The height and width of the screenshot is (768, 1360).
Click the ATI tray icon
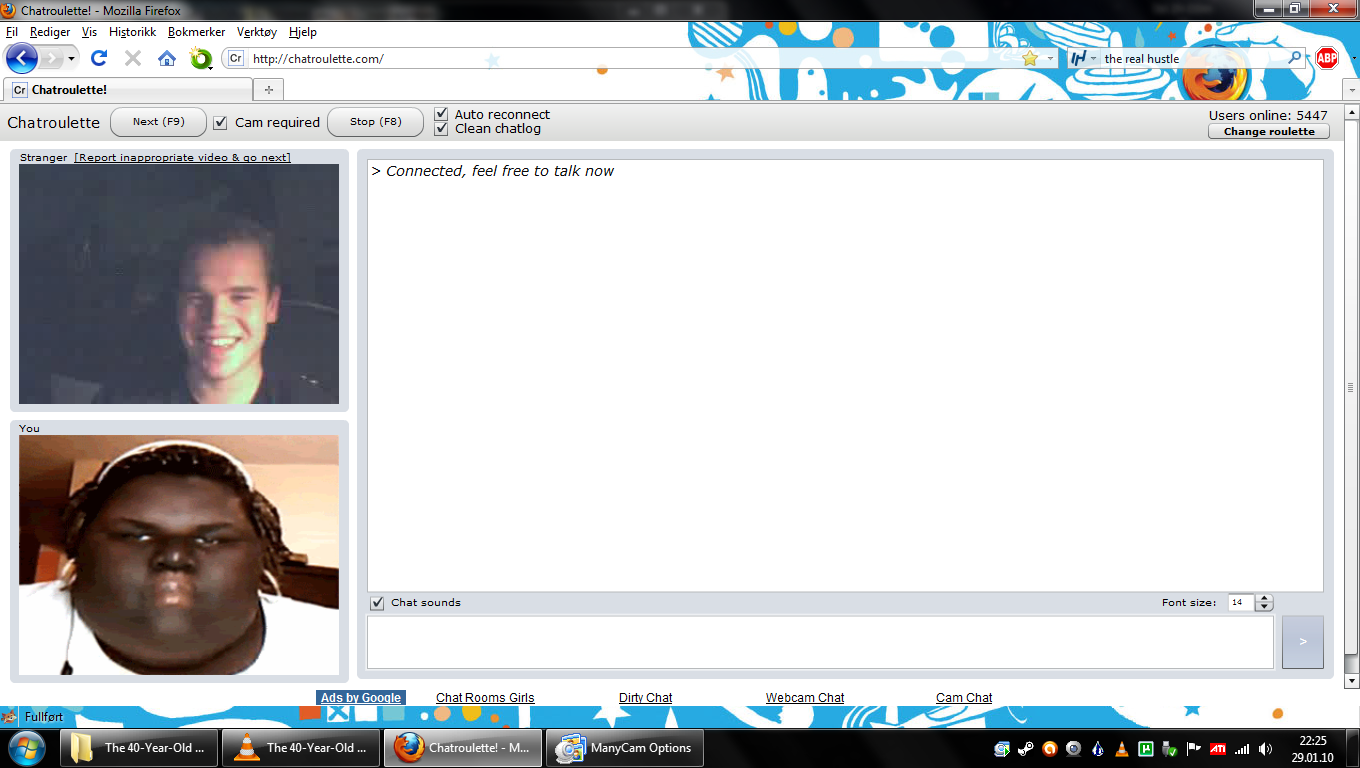(x=1218, y=748)
